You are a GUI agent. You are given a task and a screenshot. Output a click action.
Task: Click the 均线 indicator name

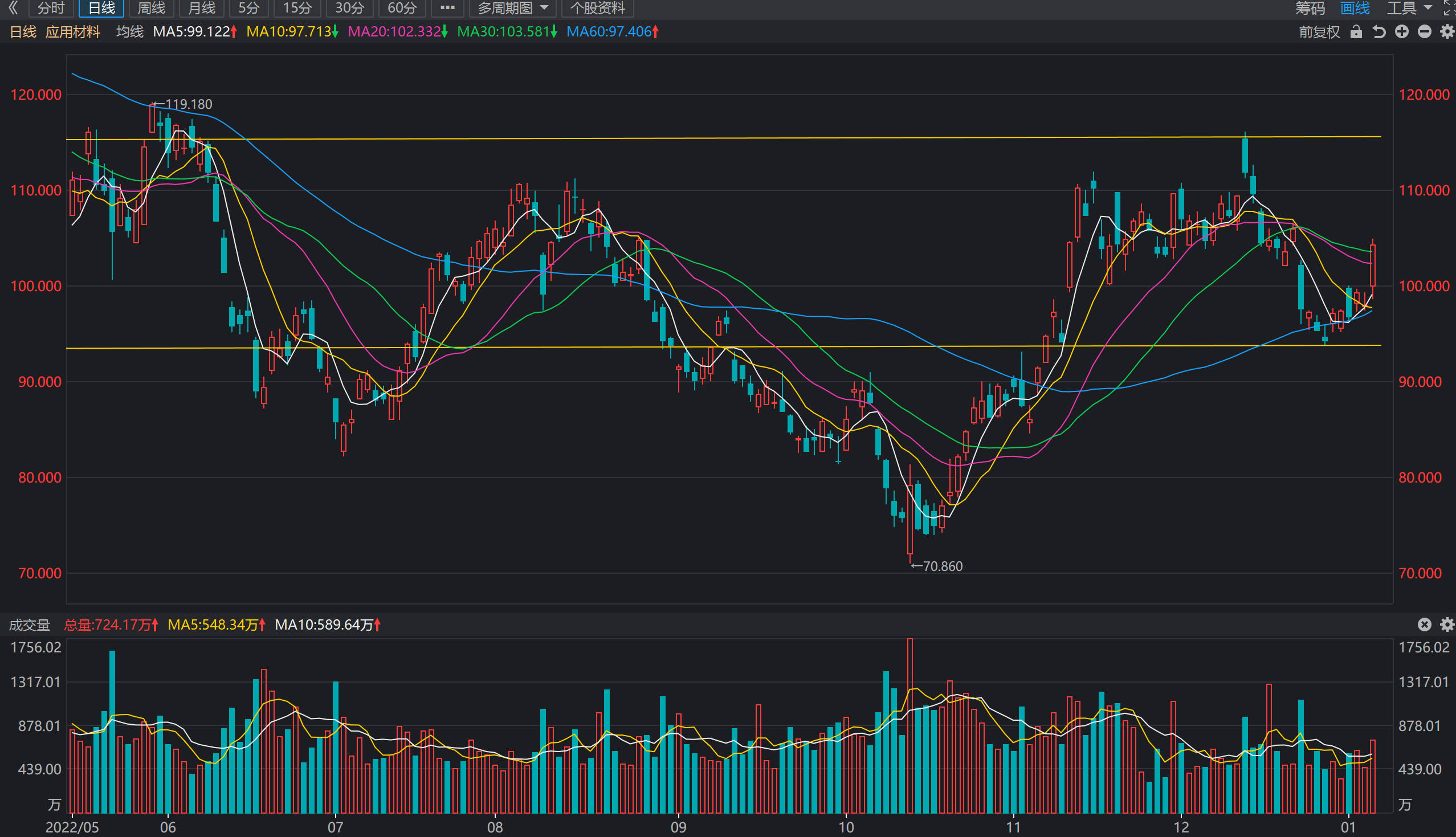click(x=130, y=31)
